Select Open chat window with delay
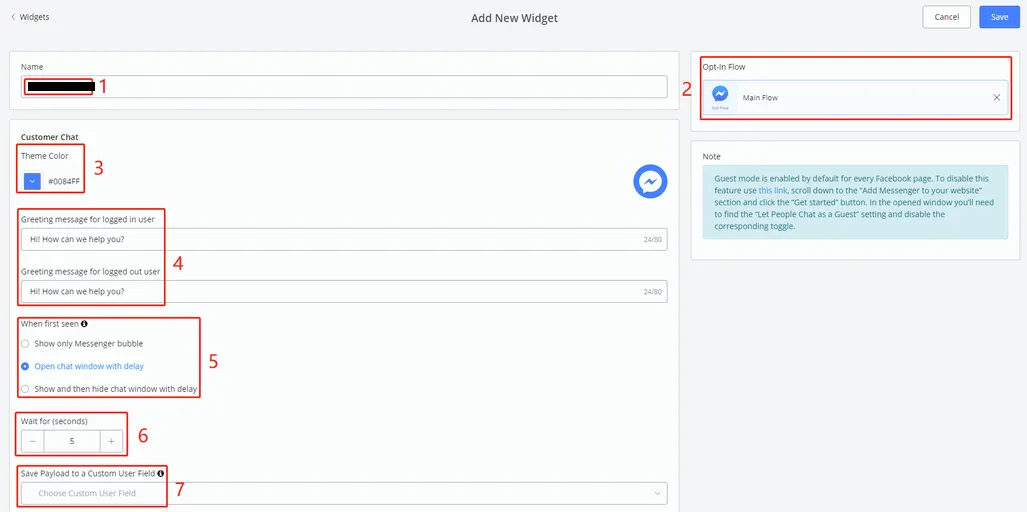Viewport: 1027px width, 512px height. [x=82, y=366]
